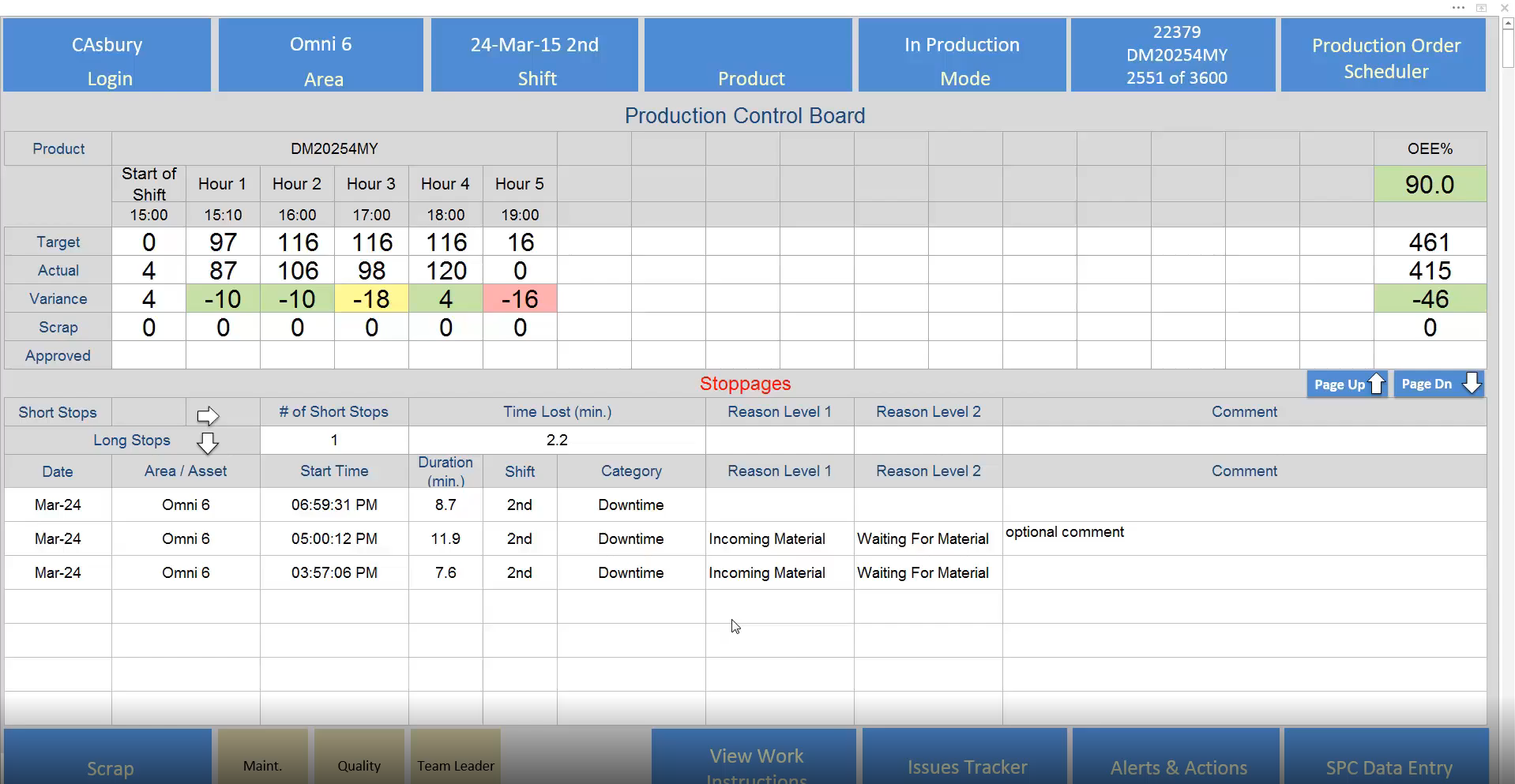The image size is (1515, 784).
Task: Click the Page Dn arrow icon
Action: tap(1472, 384)
